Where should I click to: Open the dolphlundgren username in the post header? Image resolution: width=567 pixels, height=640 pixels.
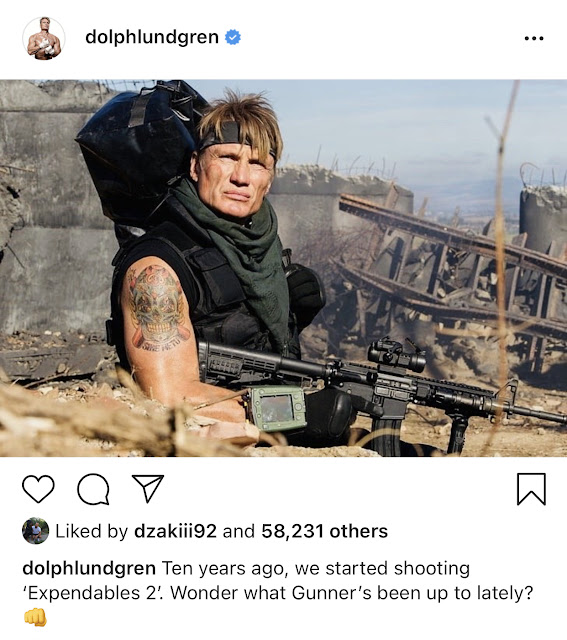[152, 37]
